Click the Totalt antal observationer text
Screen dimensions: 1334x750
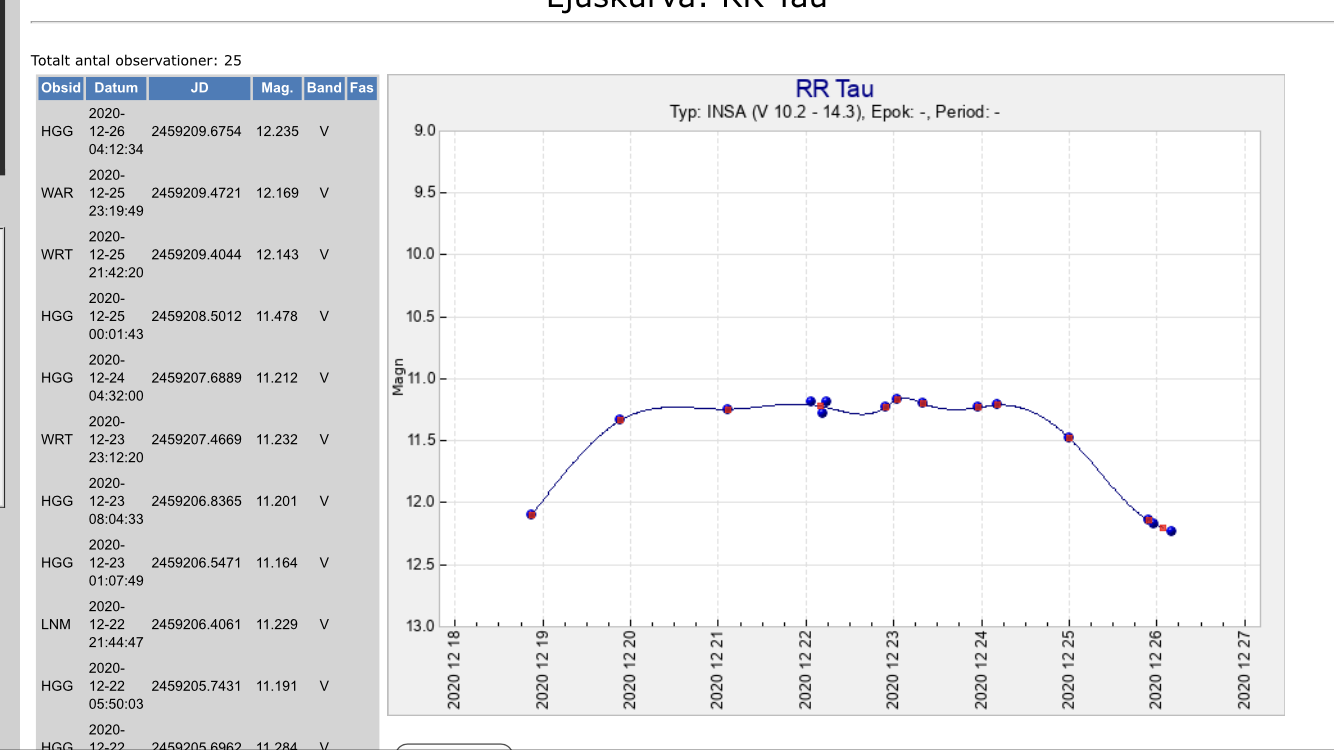136,61
